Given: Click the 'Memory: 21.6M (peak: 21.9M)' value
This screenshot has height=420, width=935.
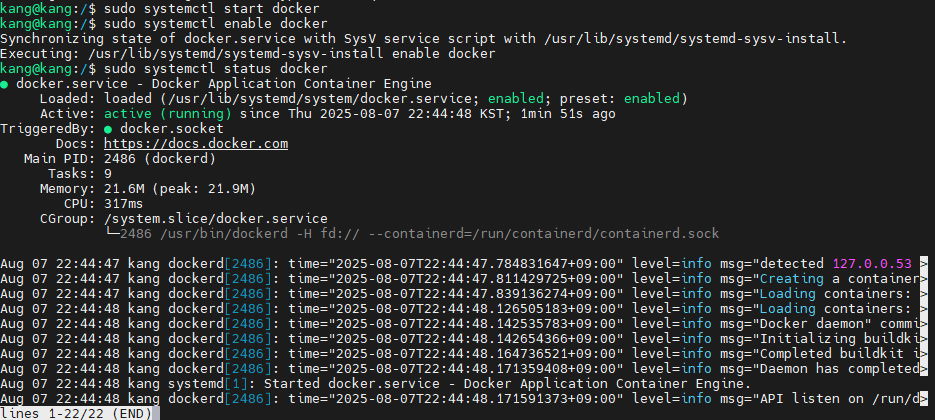Looking at the screenshot, I should pyautogui.click(x=179, y=189).
